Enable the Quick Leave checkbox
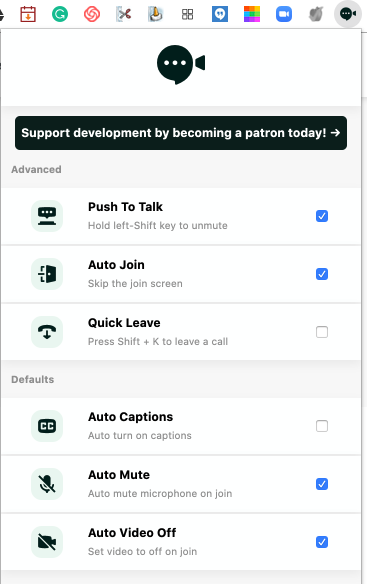Image resolution: width=367 pixels, height=584 pixels. (322, 332)
